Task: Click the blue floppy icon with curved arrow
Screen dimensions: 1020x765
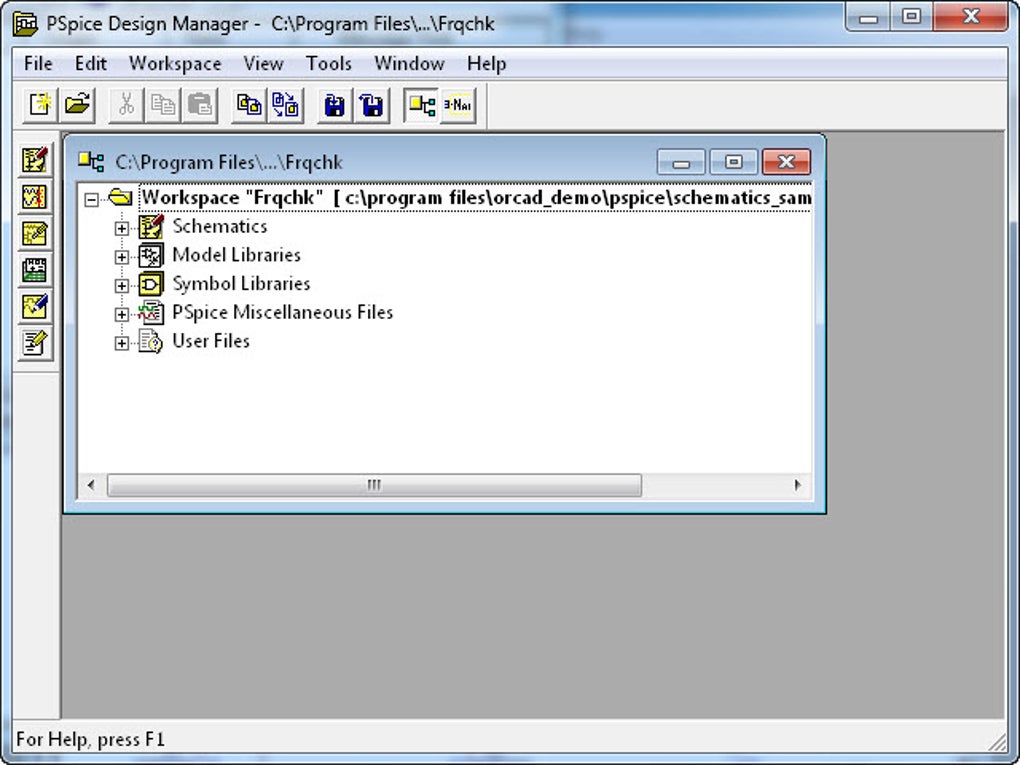Action: 371,105
